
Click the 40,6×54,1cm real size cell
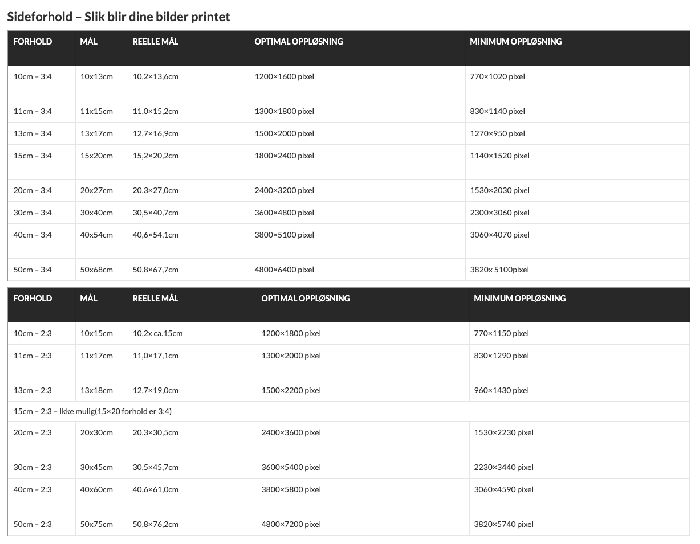[155, 235]
